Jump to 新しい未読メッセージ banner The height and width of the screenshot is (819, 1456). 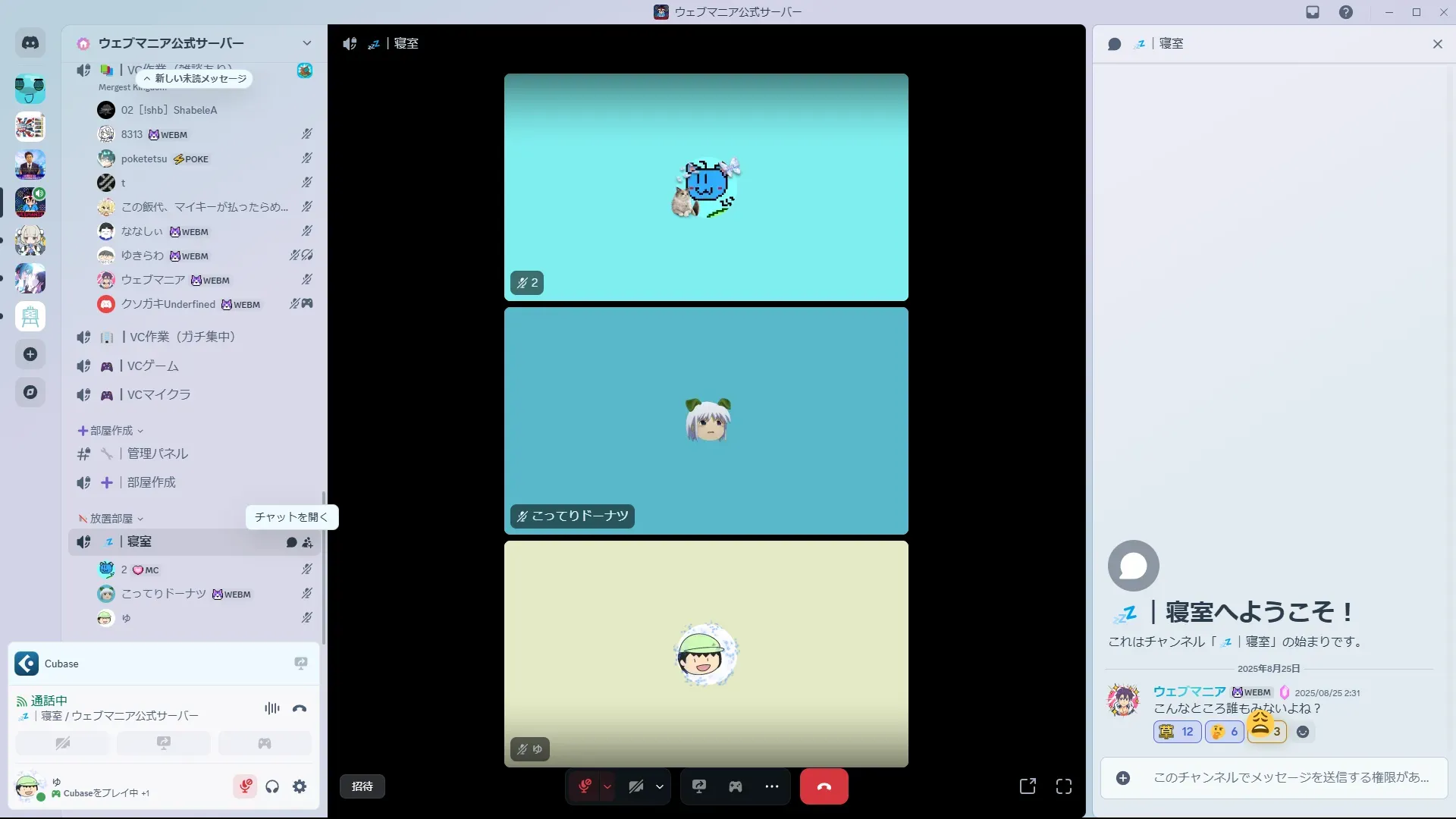pos(195,79)
